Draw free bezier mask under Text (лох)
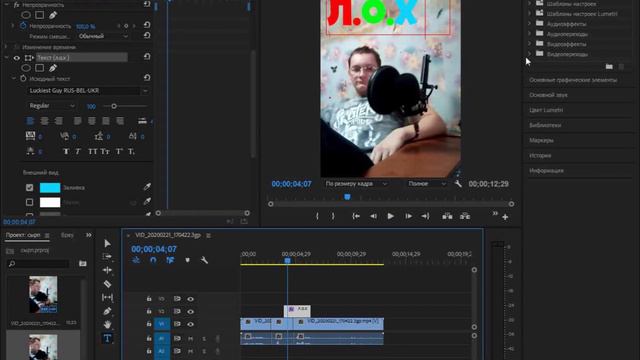The height and width of the screenshot is (360, 640). pyautogui.click(x=53, y=68)
